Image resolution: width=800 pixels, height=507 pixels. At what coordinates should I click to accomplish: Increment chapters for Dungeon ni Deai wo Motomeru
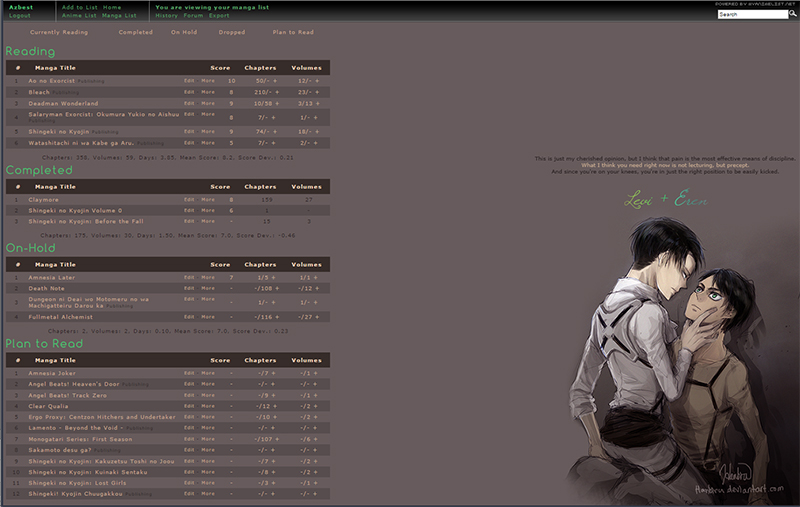tap(273, 302)
